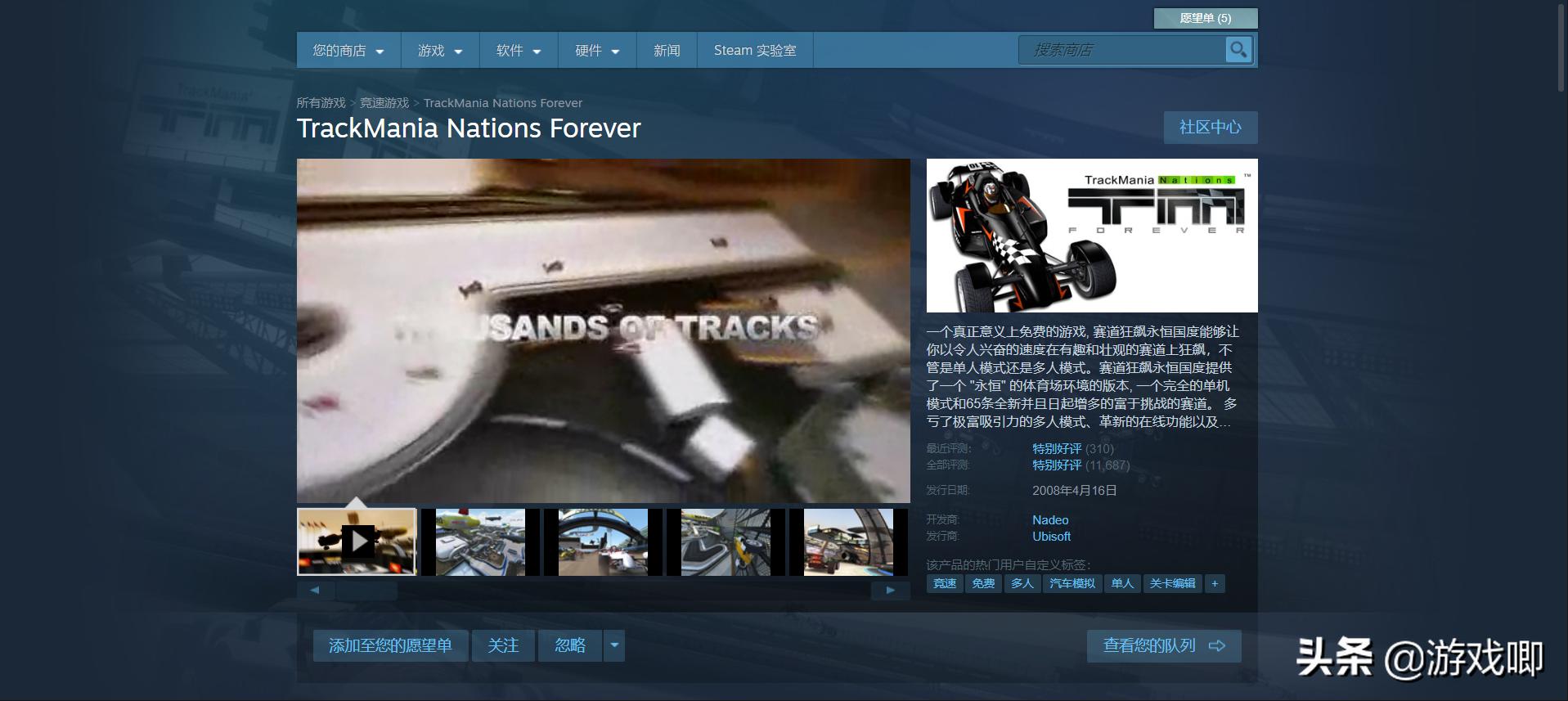Click the 忽略 button
The width and height of the screenshot is (1568, 701).
[570, 645]
